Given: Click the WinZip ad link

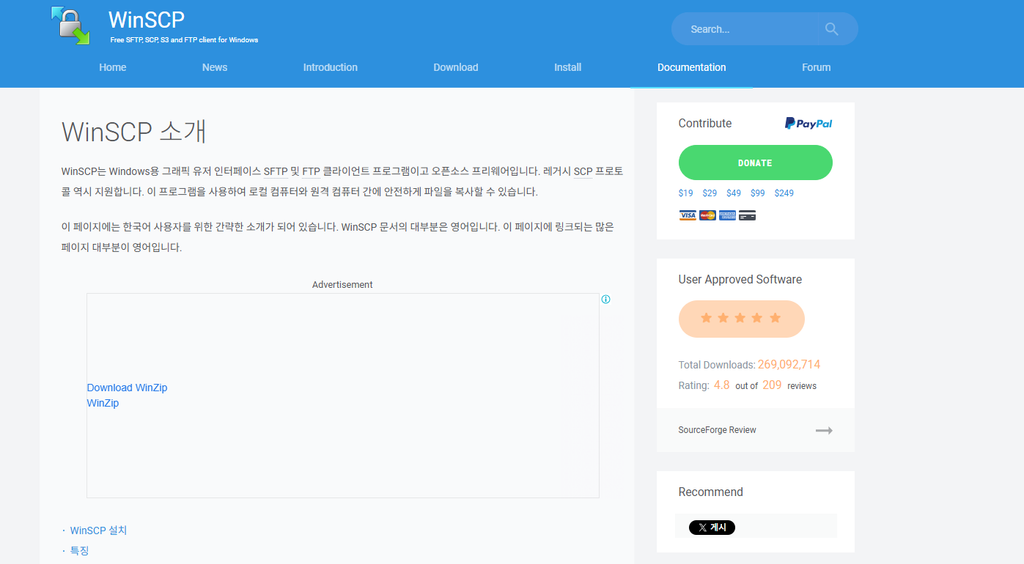Looking at the screenshot, I should pos(103,403).
